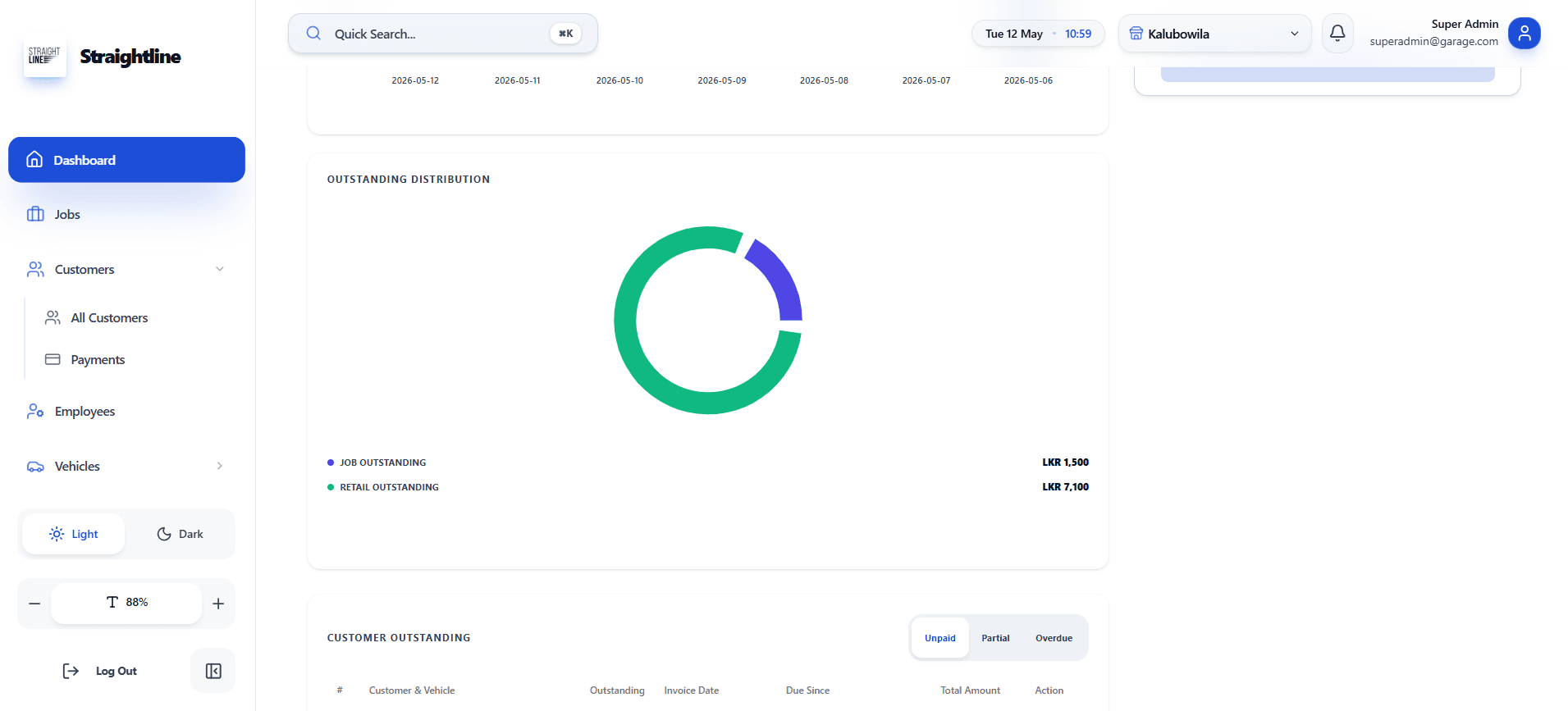Click the magnifier icon in Quick Search
Screen dimensions: 1568x711
pos(313,34)
